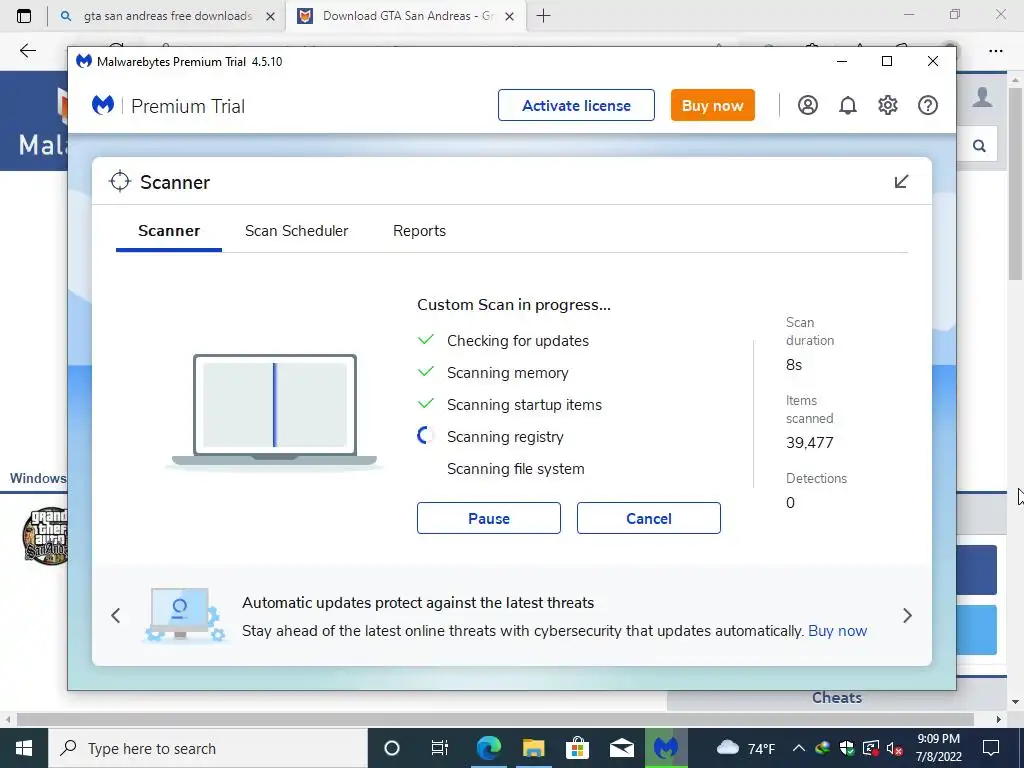This screenshot has height=768, width=1024.
Task: Follow the Buy now link in banner
Action: pos(837,631)
